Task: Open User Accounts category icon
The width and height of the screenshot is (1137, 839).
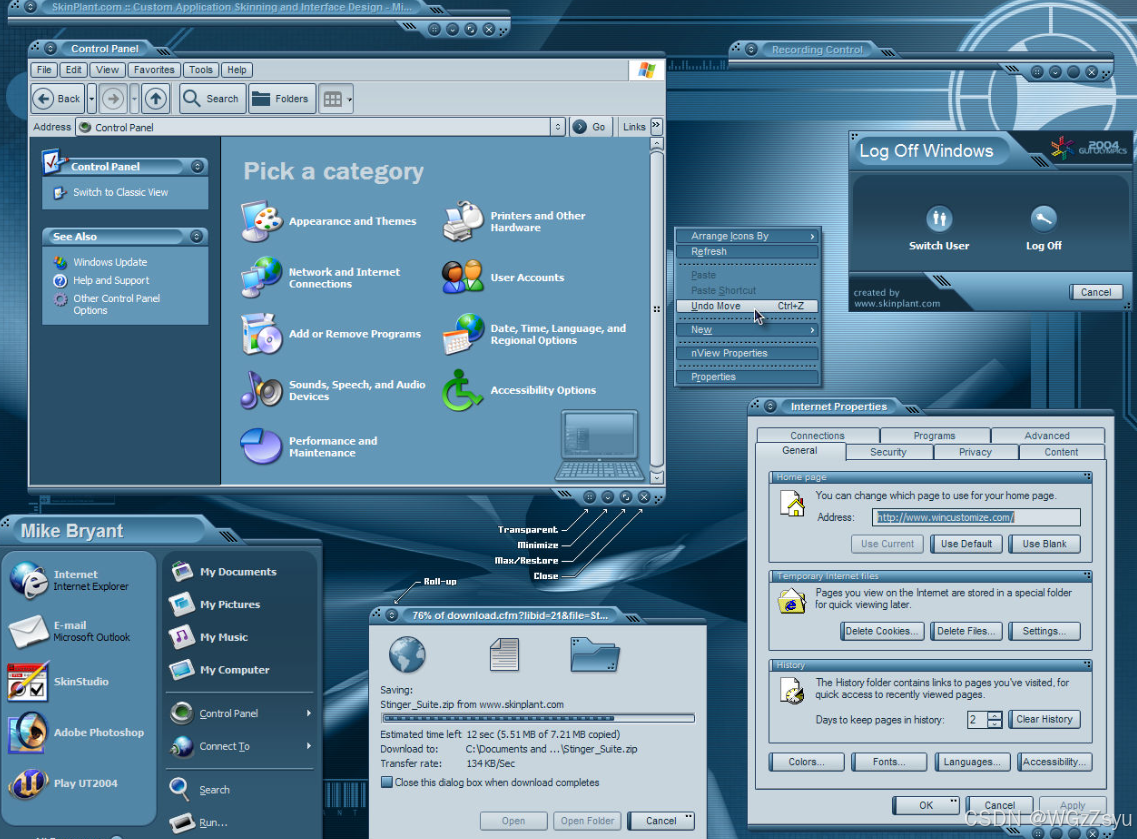Action: [463, 277]
